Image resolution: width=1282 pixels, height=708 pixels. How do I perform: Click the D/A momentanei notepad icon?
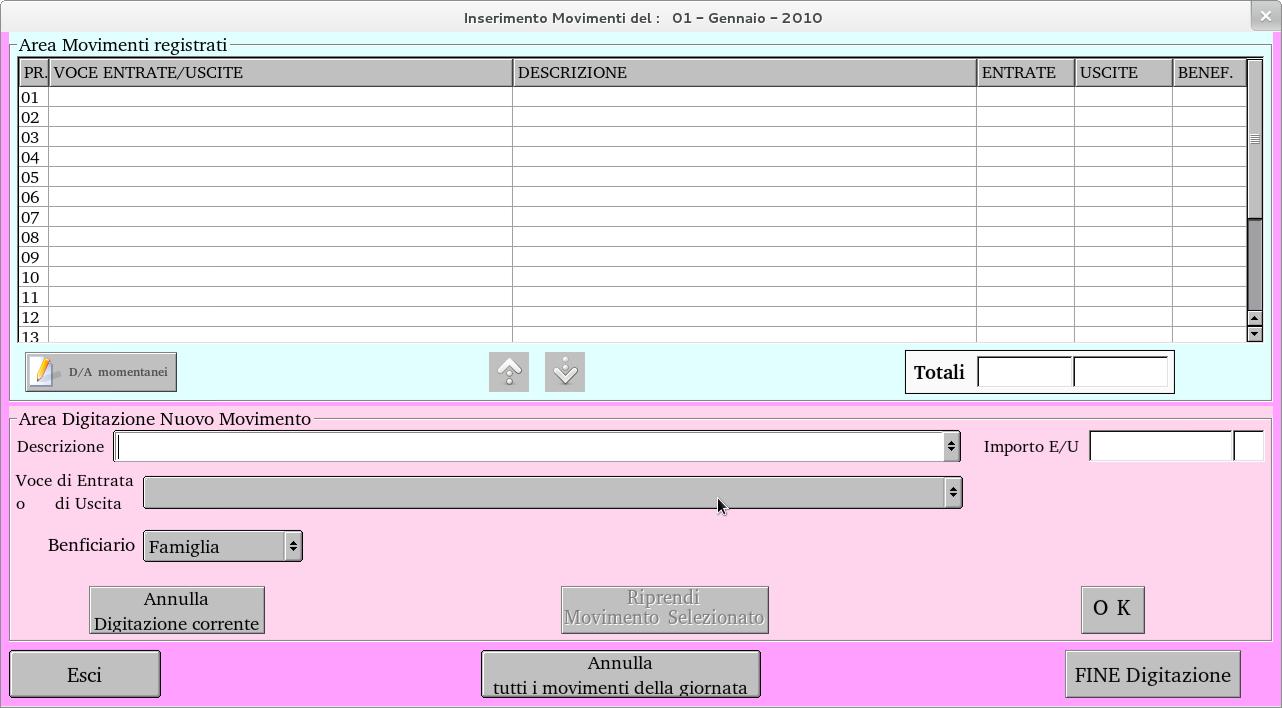[42, 372]
